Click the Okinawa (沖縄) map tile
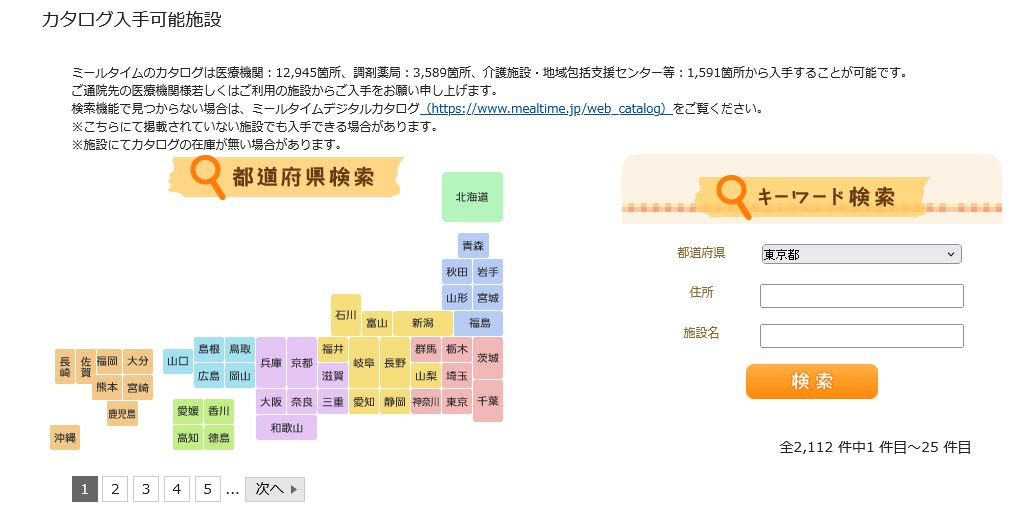Screen dimensions: 1020x512 coord(65,437)
